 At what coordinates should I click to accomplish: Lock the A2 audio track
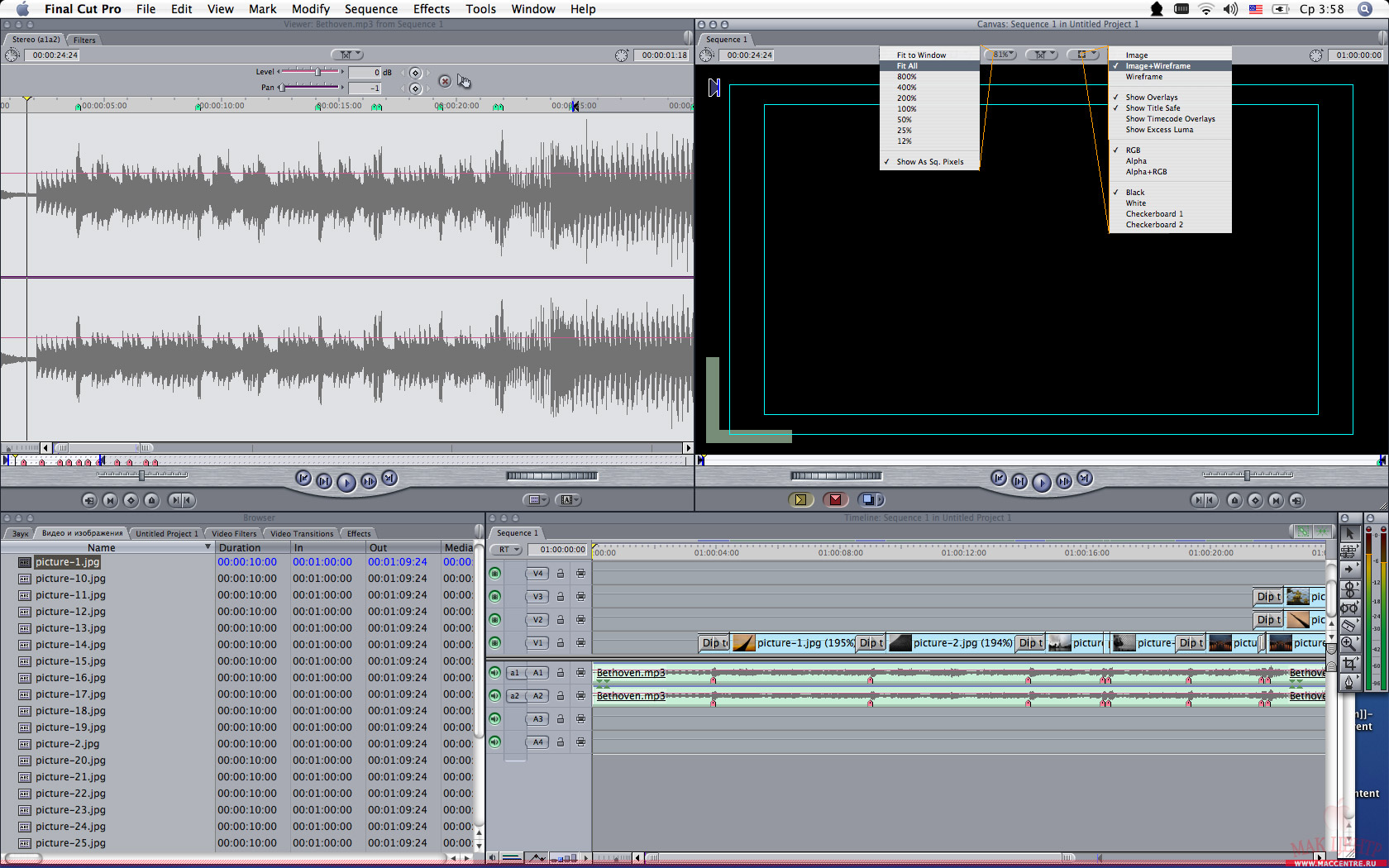560,695
